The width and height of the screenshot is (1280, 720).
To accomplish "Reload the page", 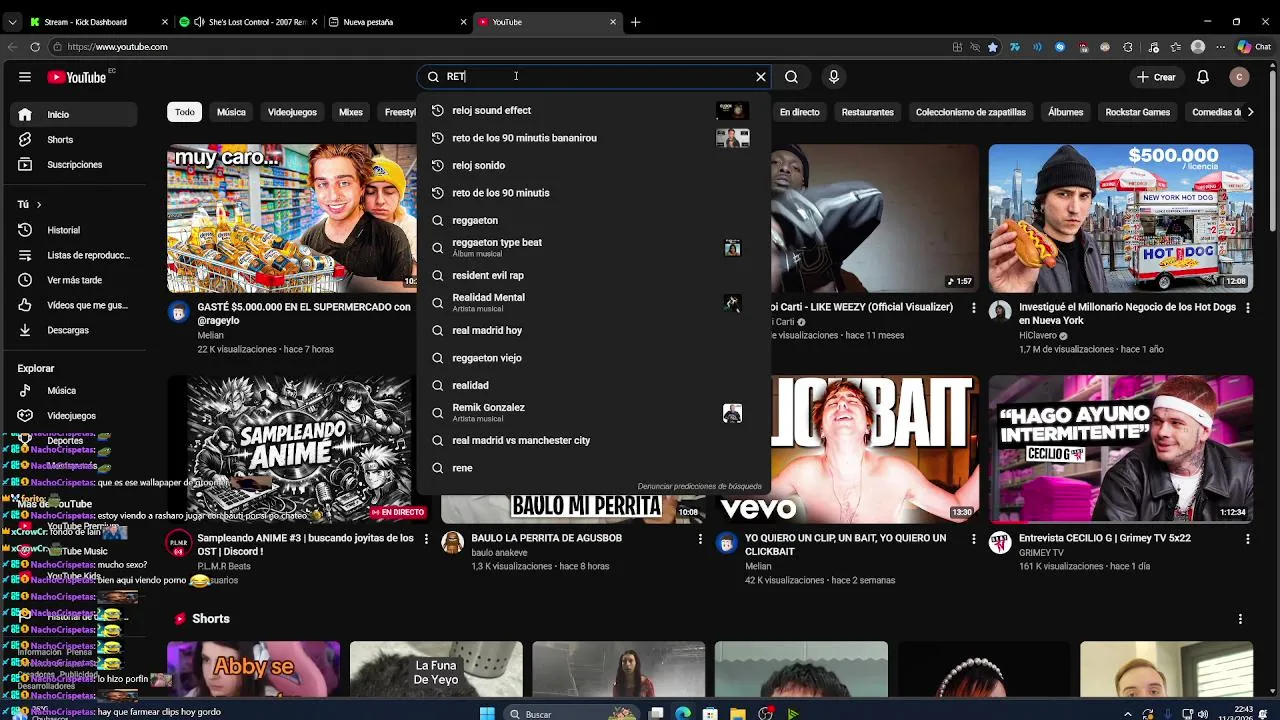I will [x=35, y=47].
